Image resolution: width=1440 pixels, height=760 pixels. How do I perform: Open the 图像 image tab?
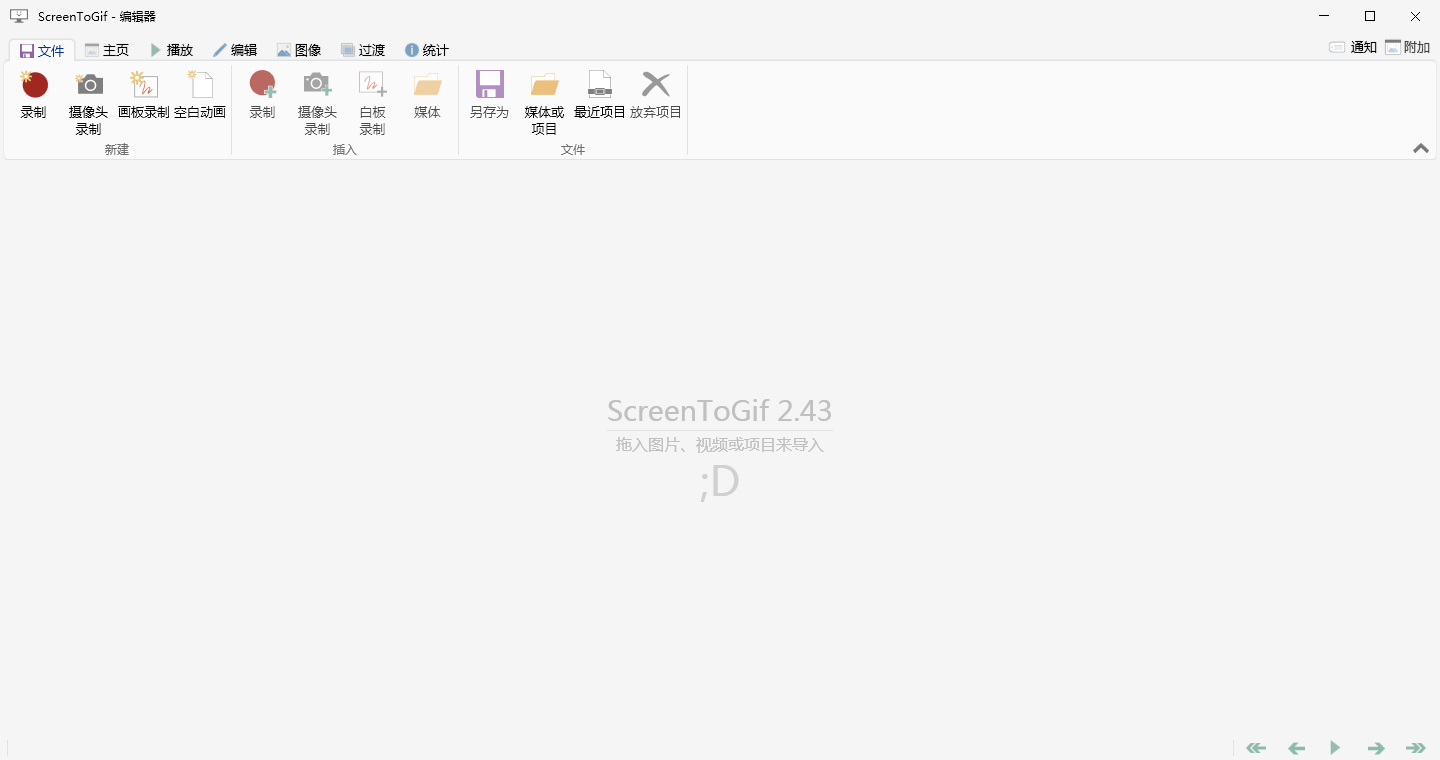[x=299, y=50]
